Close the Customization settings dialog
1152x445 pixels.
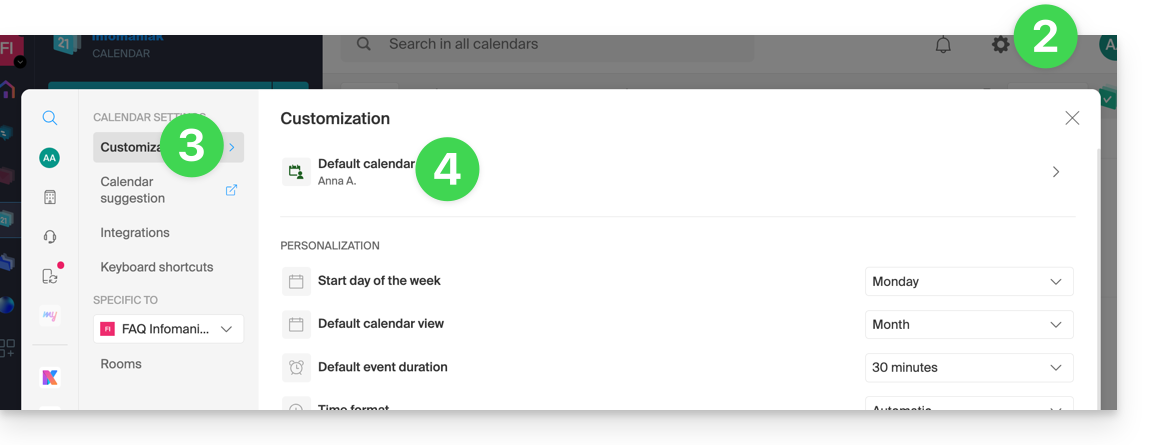point(1072,118)
